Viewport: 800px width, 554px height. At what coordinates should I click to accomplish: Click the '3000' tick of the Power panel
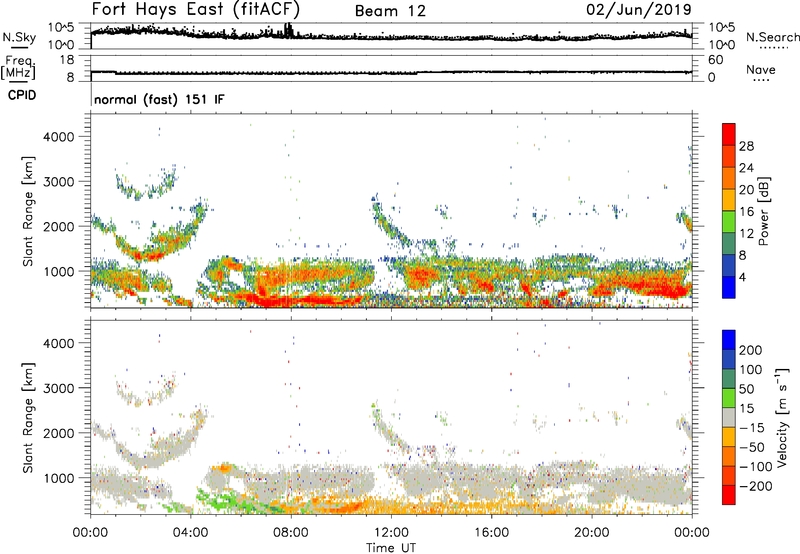(x=59, y=182)
